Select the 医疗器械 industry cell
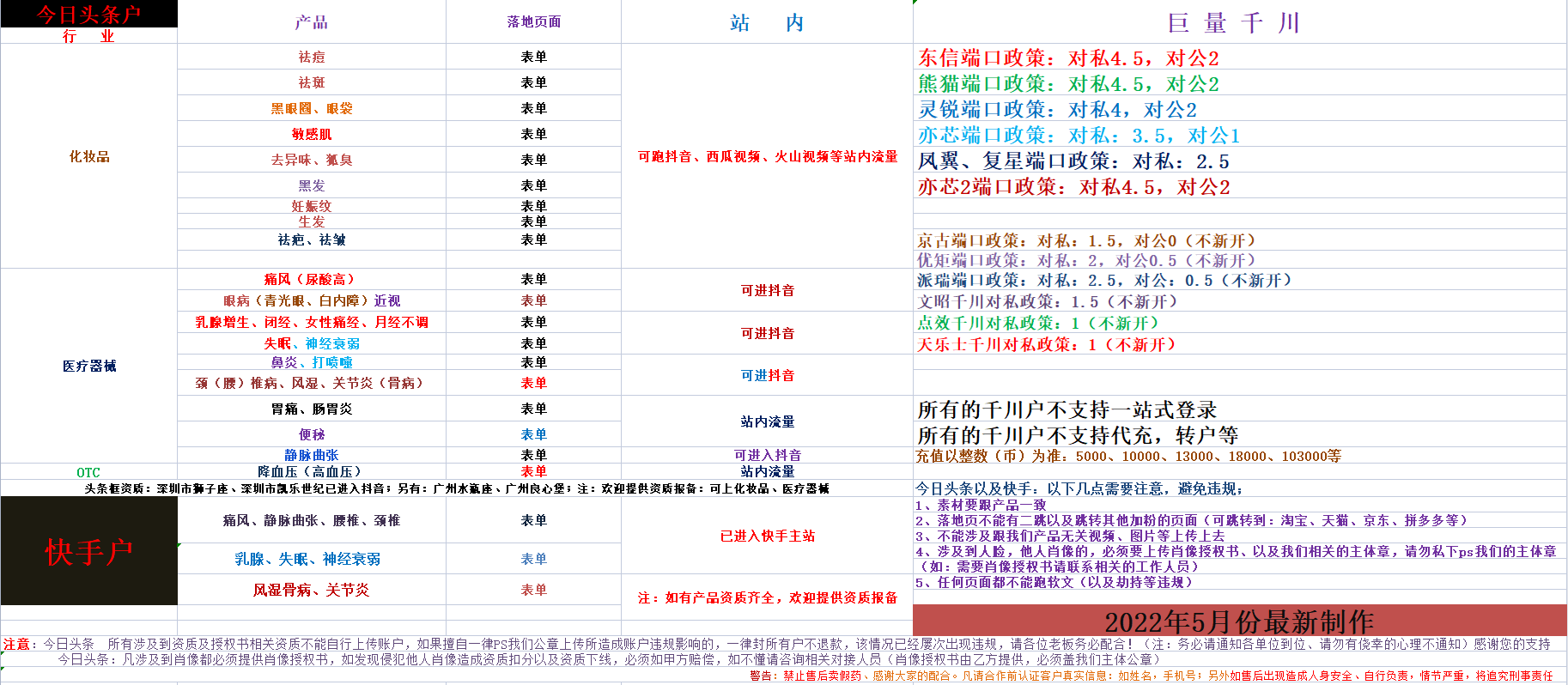 [89, 366]
